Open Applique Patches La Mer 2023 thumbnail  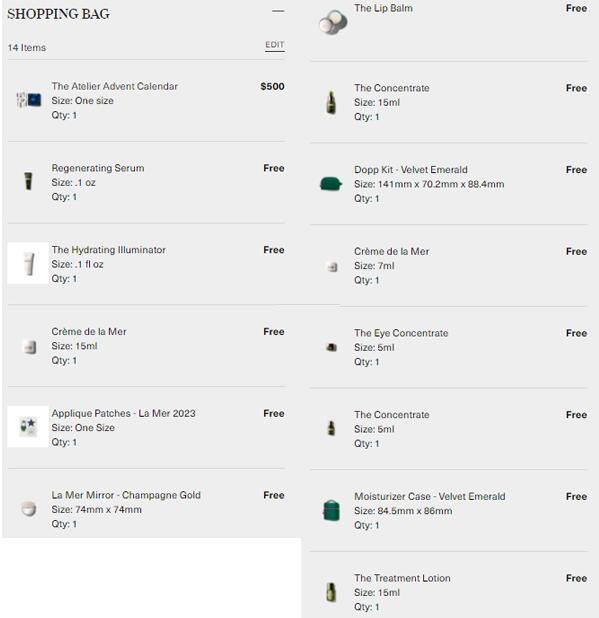tap(28, 426)
